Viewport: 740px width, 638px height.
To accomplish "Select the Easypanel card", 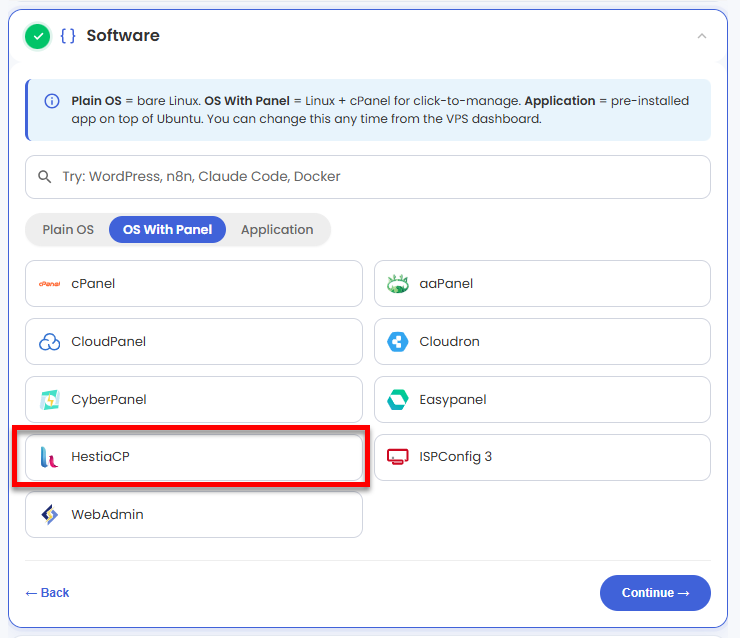I will 542,400.
